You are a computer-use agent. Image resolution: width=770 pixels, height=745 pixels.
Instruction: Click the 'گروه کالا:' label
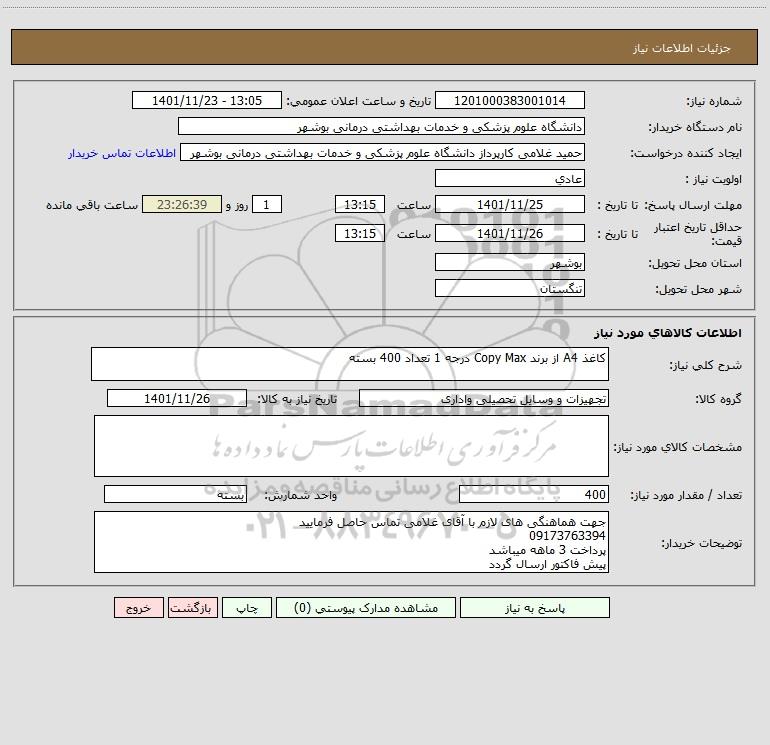[719, 400]
